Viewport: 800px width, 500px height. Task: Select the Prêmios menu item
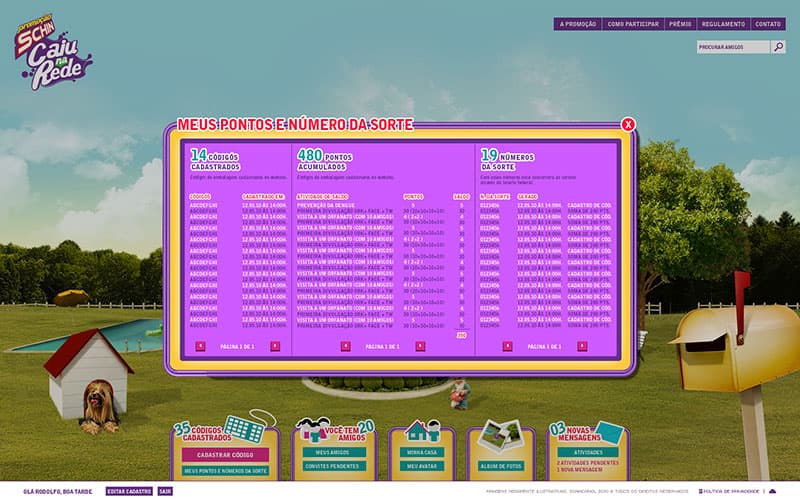tap(680, 24)
